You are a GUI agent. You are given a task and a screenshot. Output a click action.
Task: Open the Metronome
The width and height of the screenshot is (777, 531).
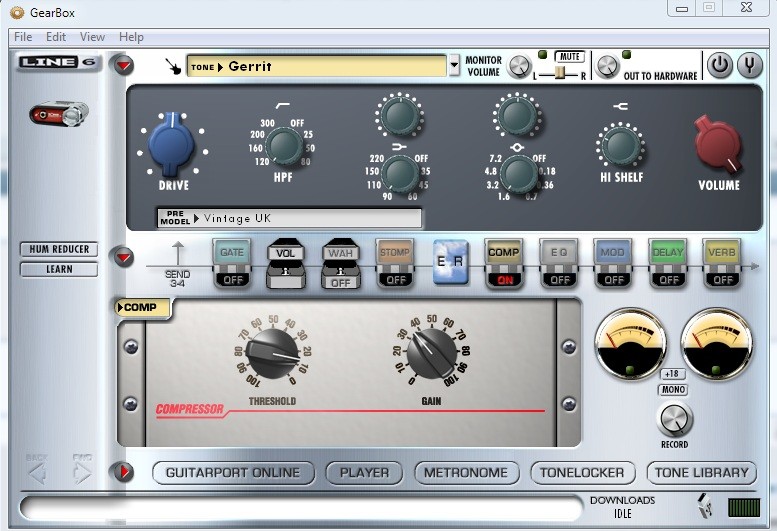coord(466,473)
